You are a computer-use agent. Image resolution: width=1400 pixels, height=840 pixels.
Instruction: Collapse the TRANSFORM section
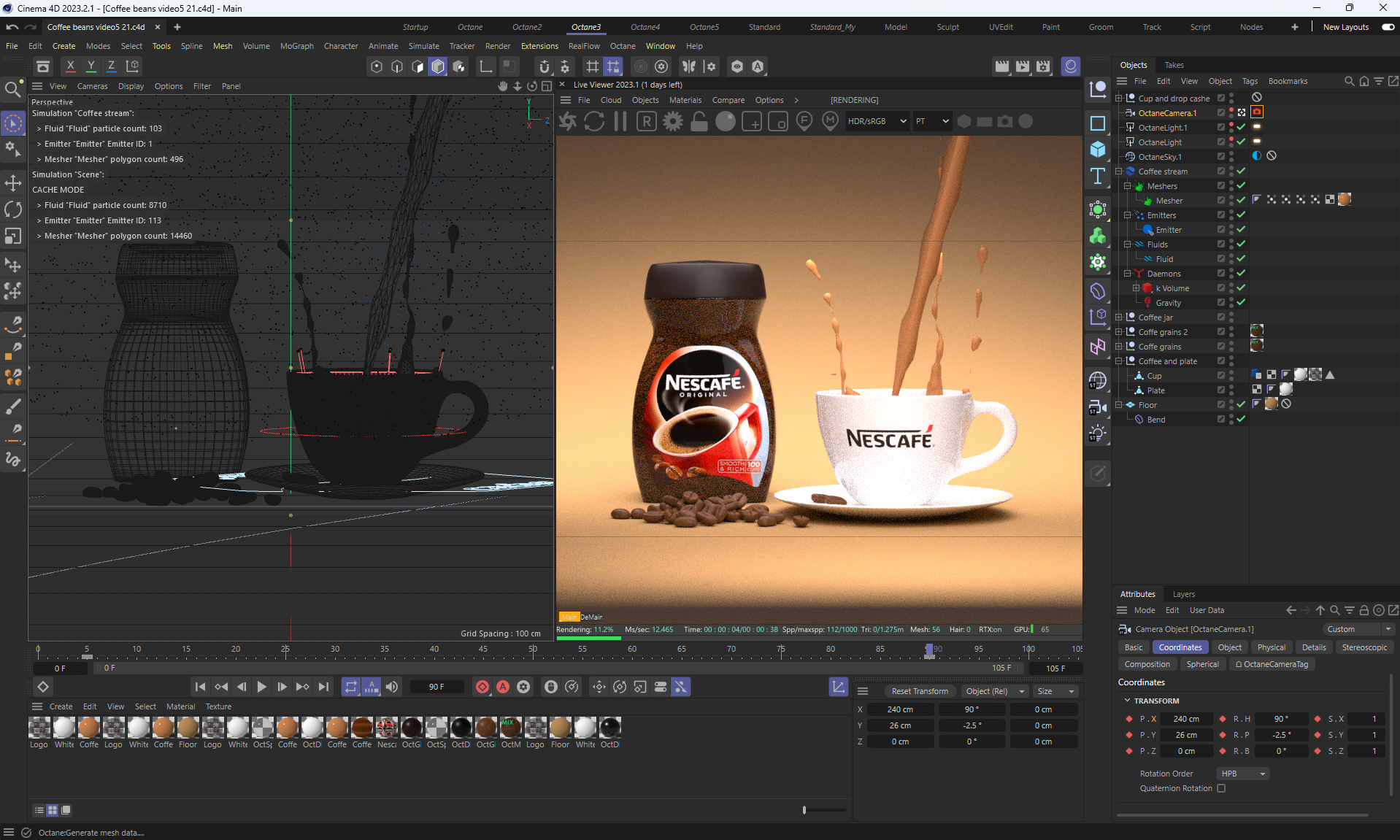1128,701
